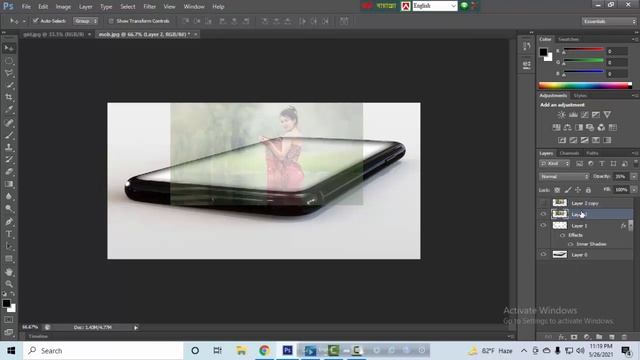Select the Horizontal Type tool
Viewport: 640px width, 360px height.
coord(9,234)
